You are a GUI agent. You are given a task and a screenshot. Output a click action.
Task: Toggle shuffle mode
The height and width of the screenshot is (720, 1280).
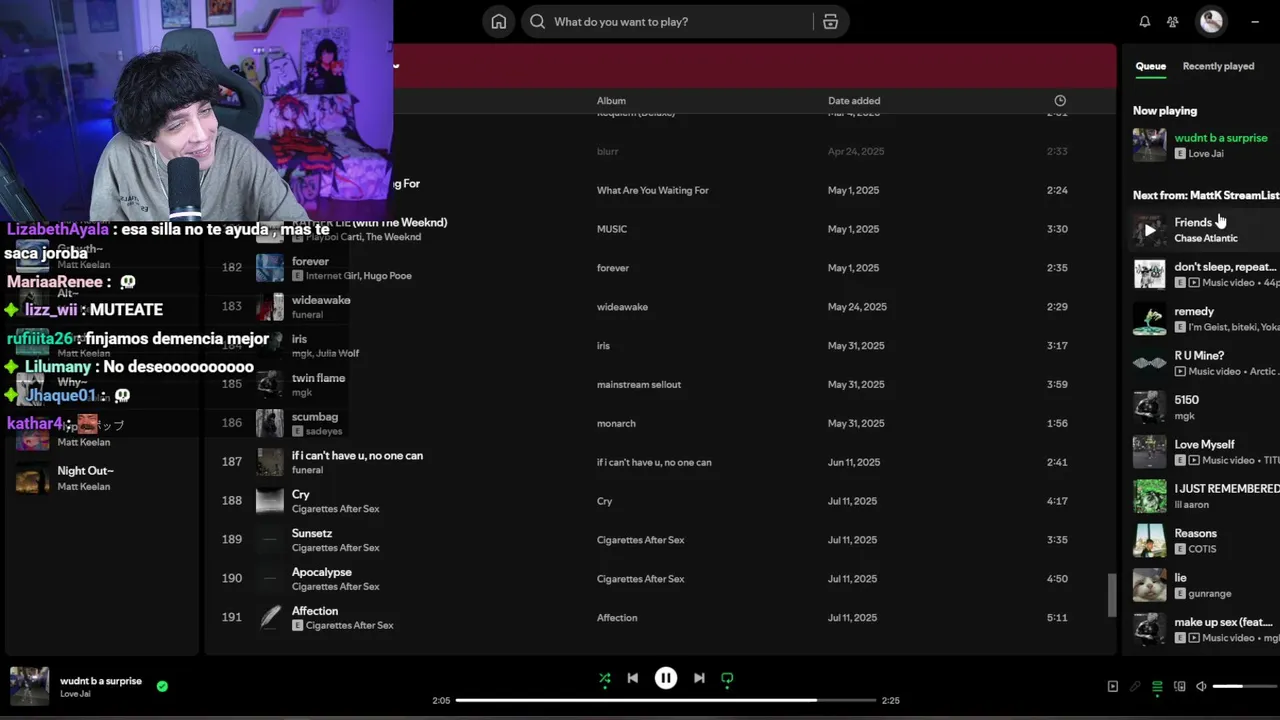point(604,678)
